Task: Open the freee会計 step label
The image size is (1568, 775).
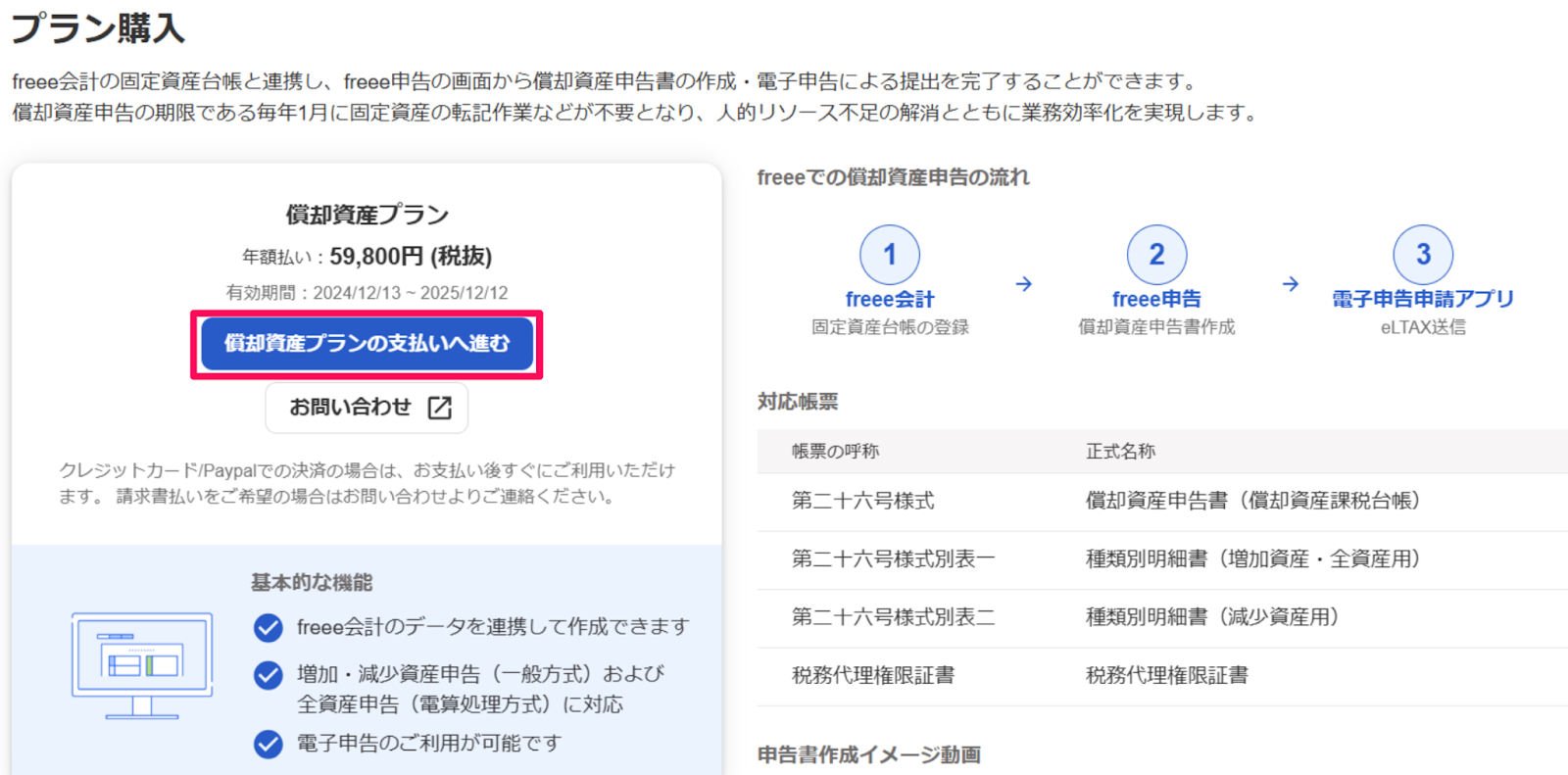Action: pos(890,299)
